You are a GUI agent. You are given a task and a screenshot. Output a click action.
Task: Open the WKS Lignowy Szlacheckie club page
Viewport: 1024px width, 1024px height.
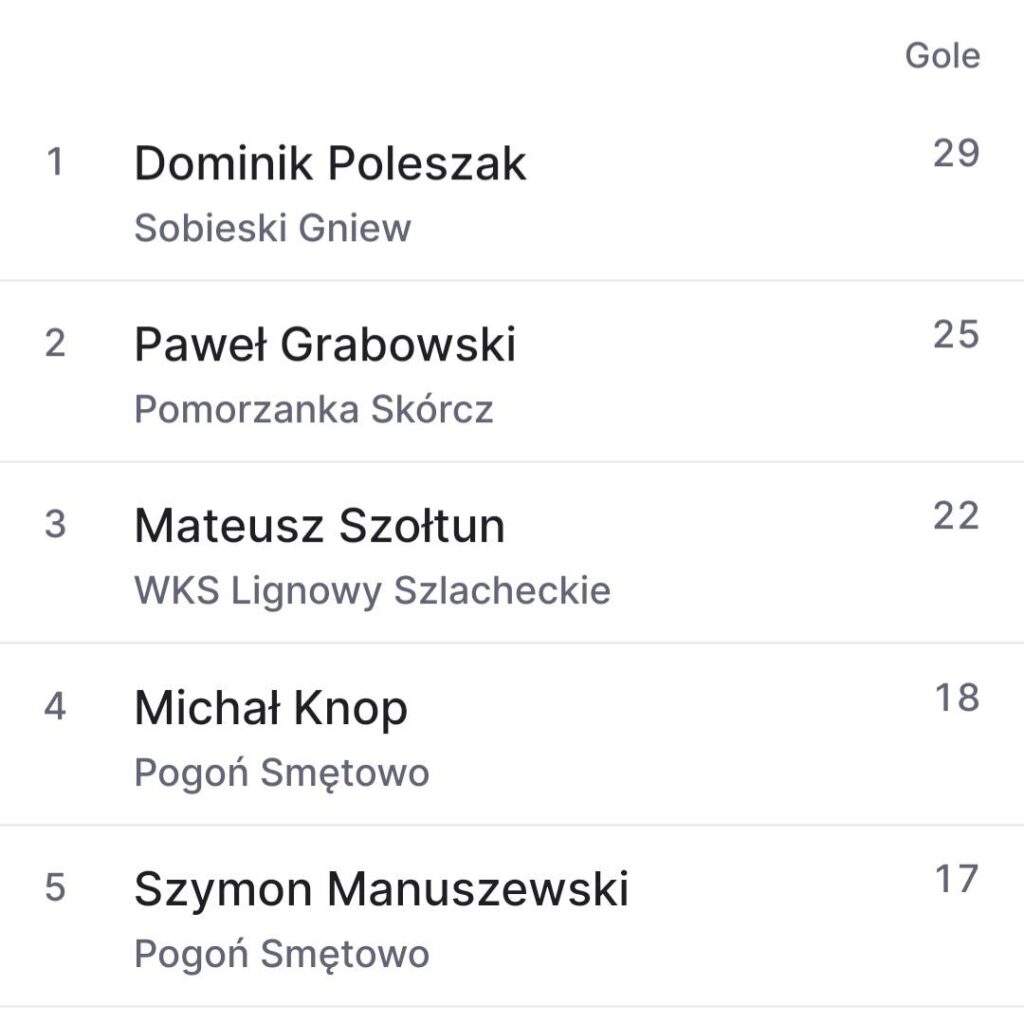[x=372, y=590]
